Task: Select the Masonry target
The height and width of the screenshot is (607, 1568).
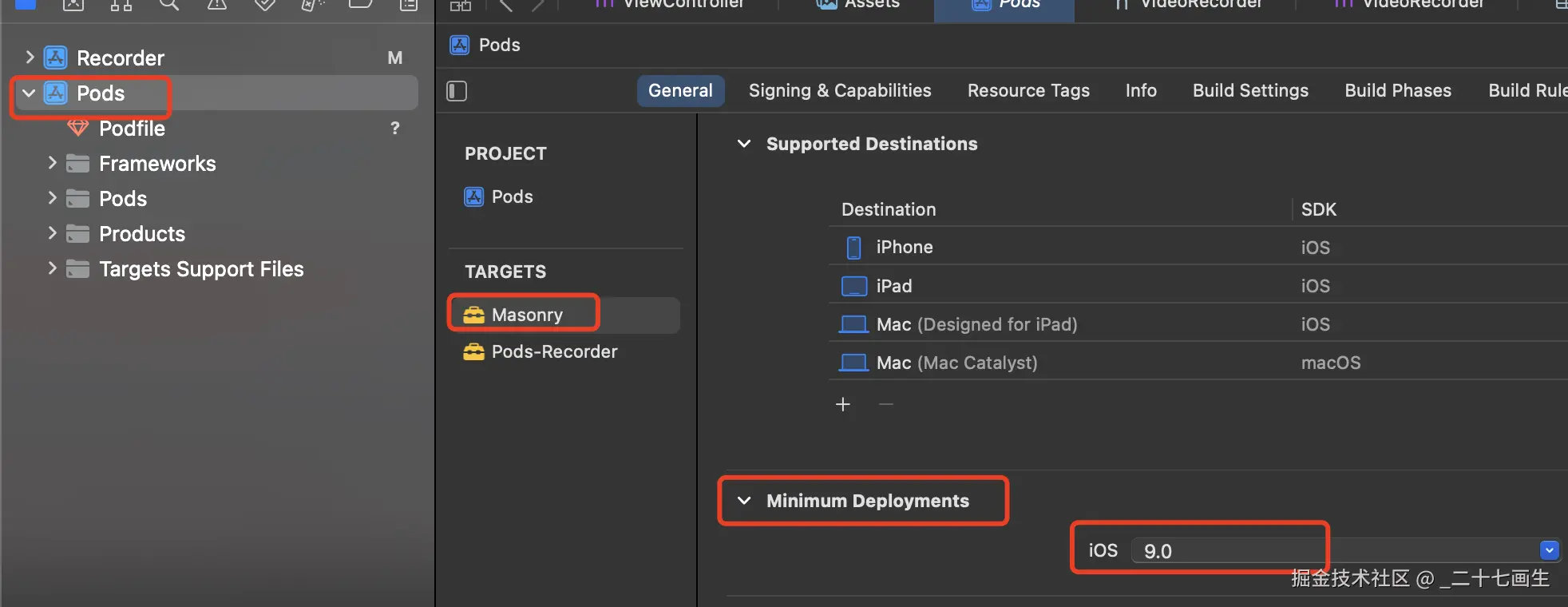Action: (x=527, y=315)
